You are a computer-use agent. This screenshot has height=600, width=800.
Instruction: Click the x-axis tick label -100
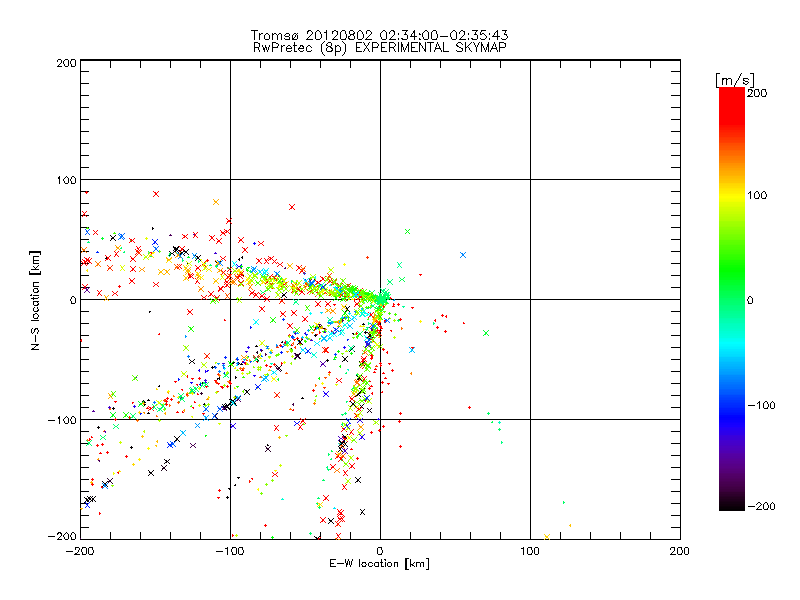coord(230,549)
